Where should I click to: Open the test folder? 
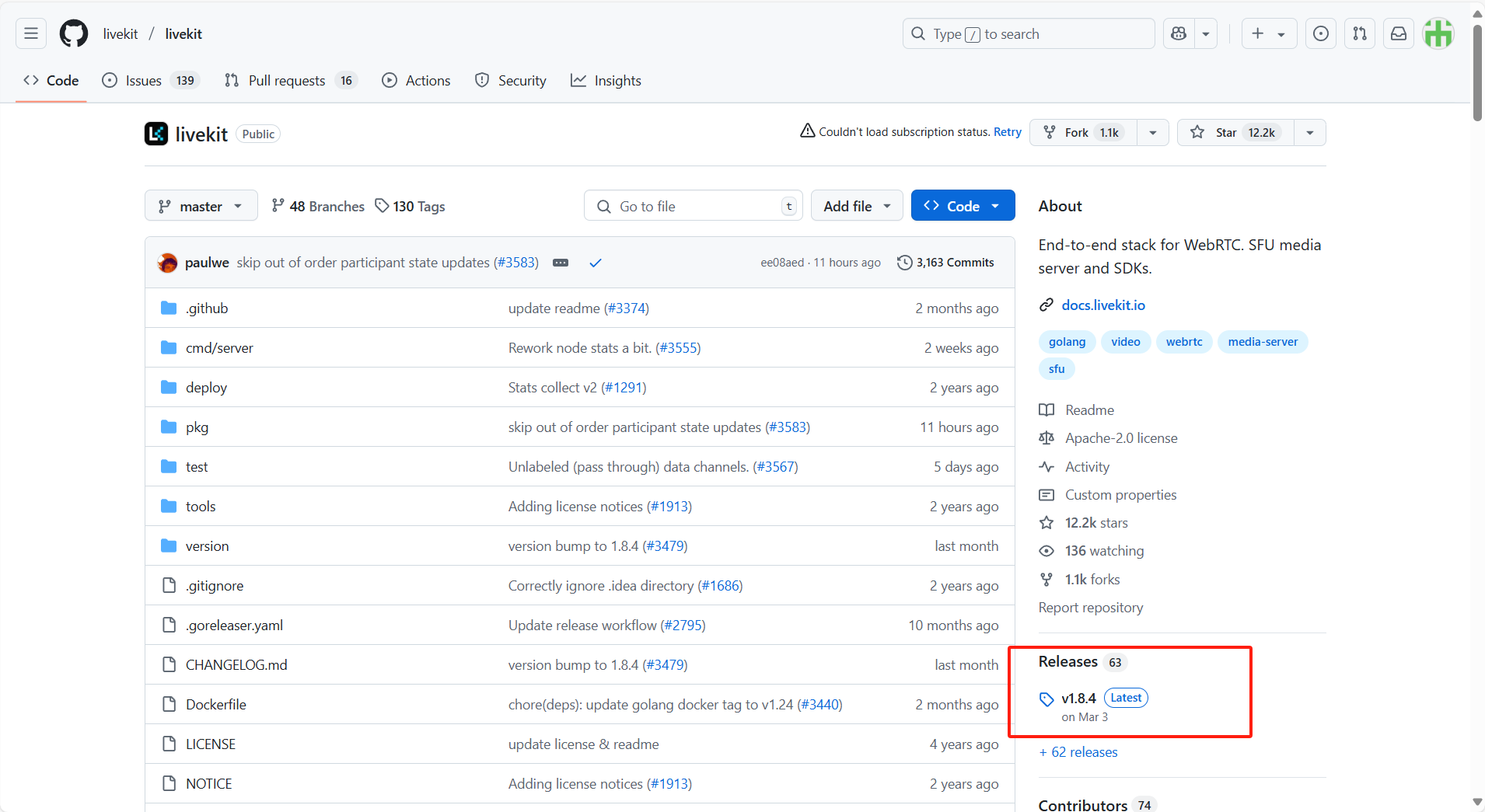click(x=197, y=467)
